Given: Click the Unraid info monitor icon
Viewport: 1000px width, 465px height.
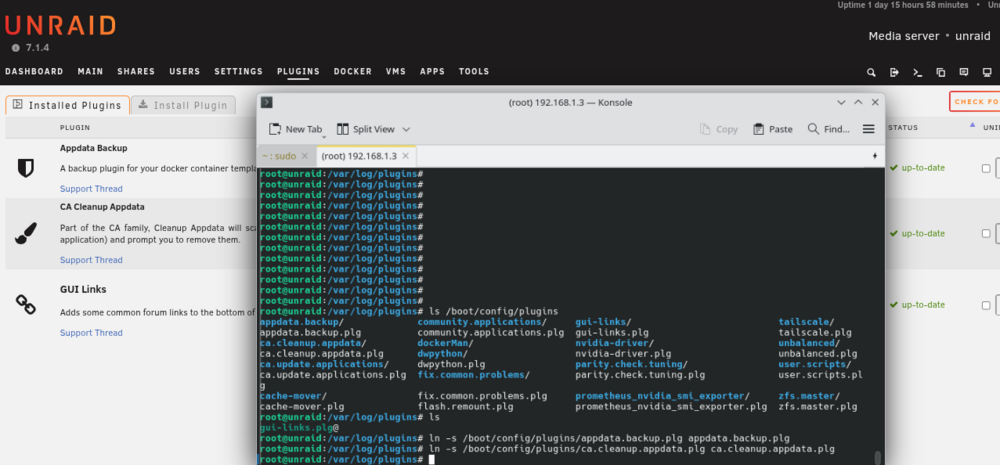Looking at the screenshot, I should [x=987, y=72].
